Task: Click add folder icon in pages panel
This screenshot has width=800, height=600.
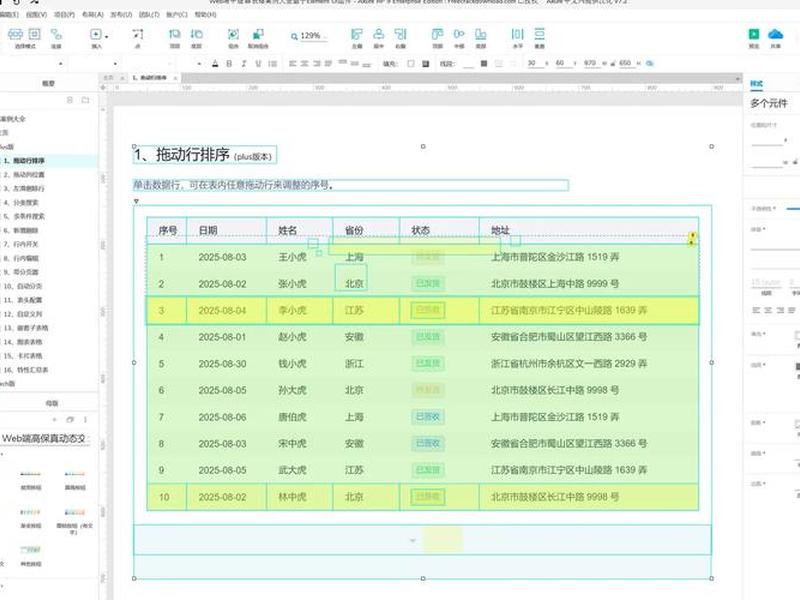Action: pyautogui.click(x=85, y=100)
